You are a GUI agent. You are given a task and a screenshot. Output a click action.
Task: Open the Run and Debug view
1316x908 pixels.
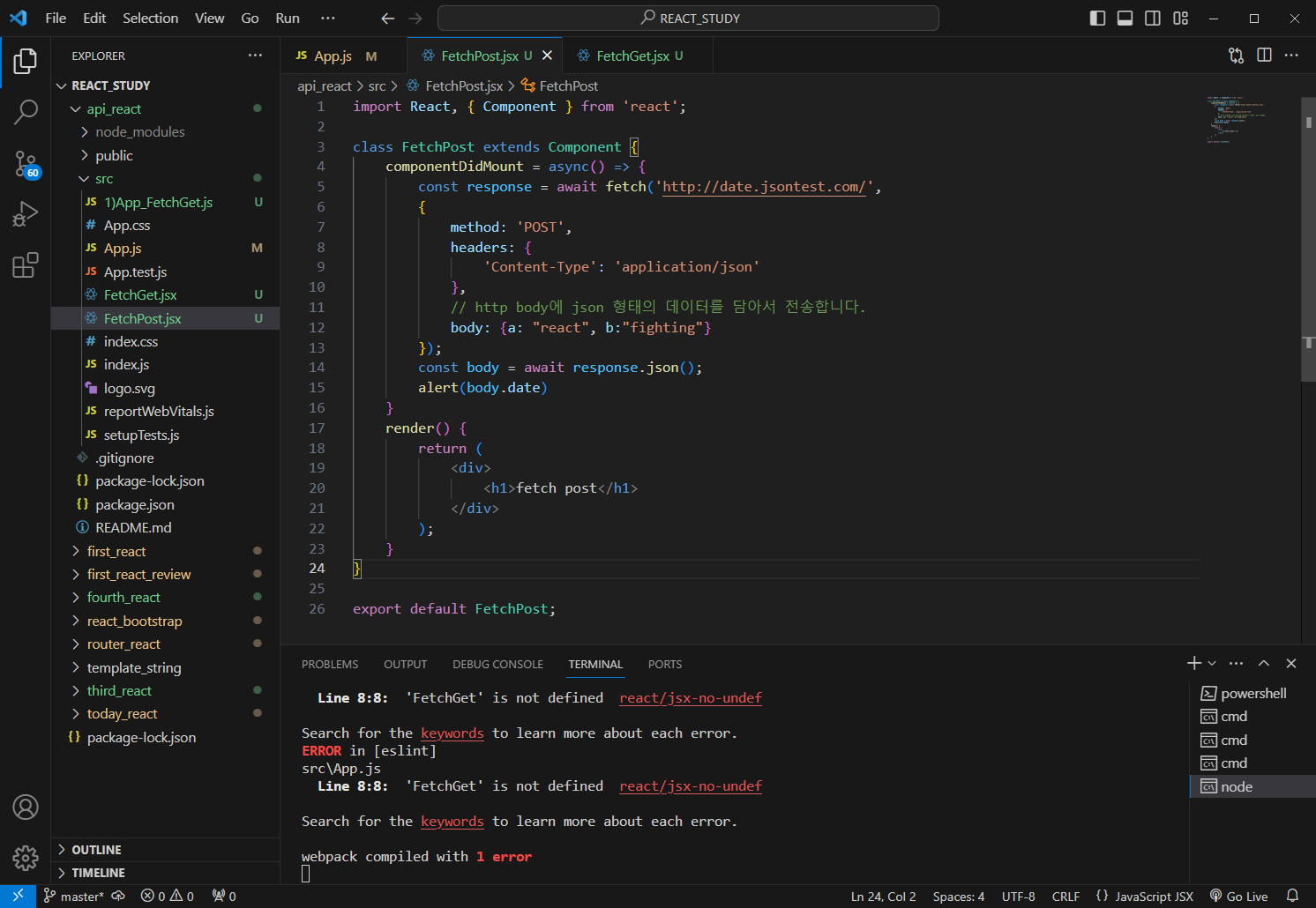coord(26,214)
